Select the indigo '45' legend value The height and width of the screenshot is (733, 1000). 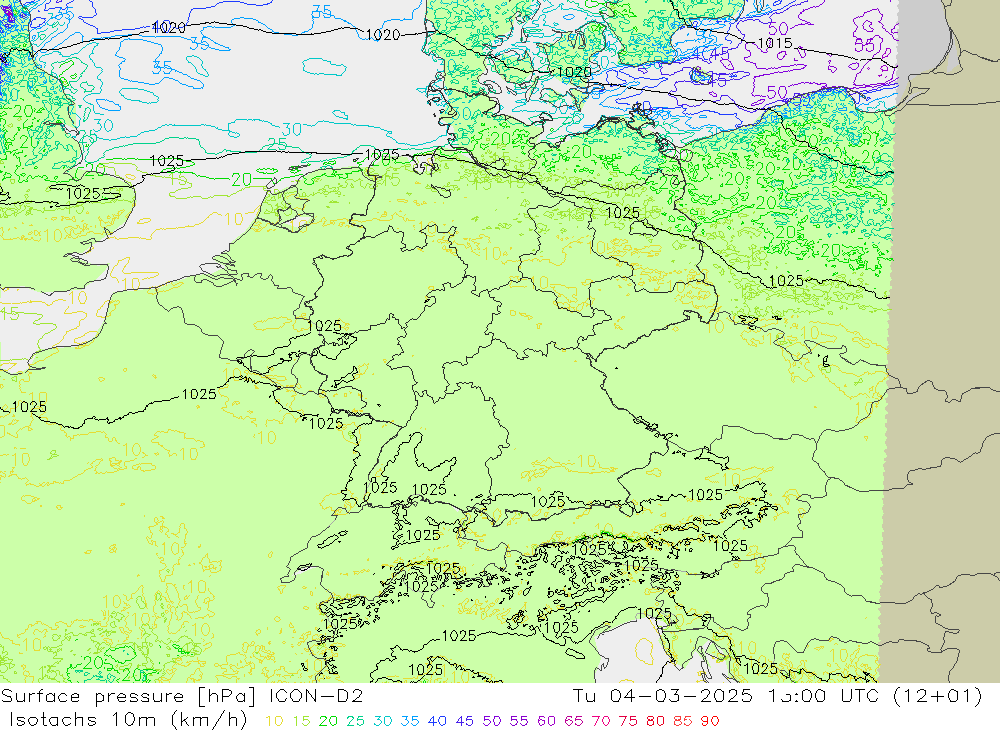point(465,721)
